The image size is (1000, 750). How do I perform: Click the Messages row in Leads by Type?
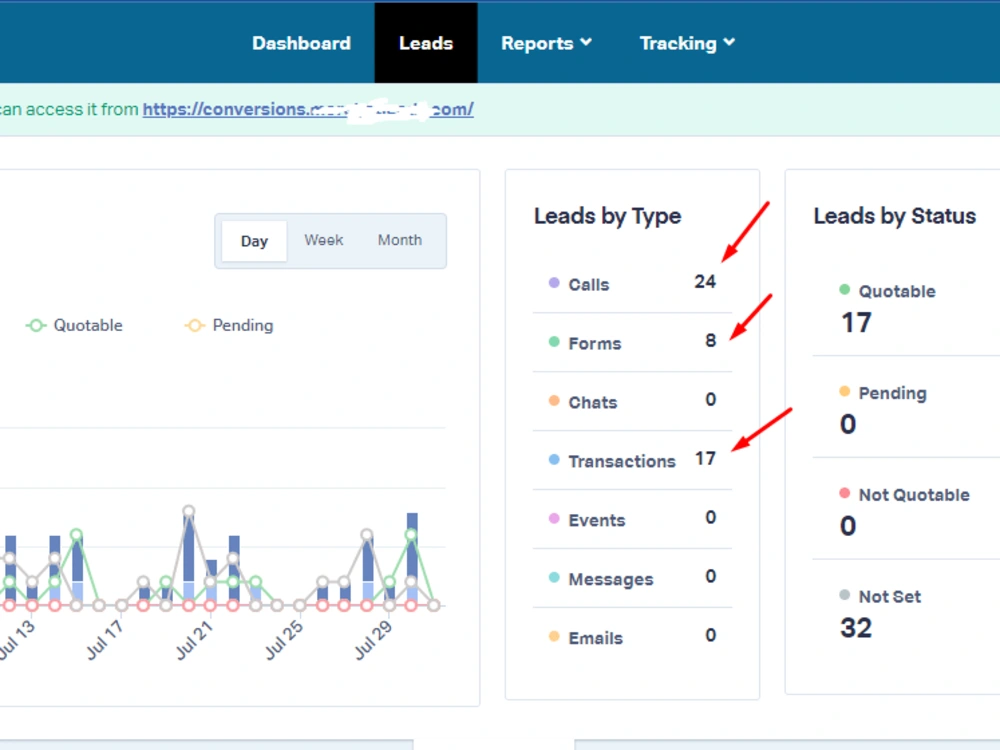(x=632, y=578)
